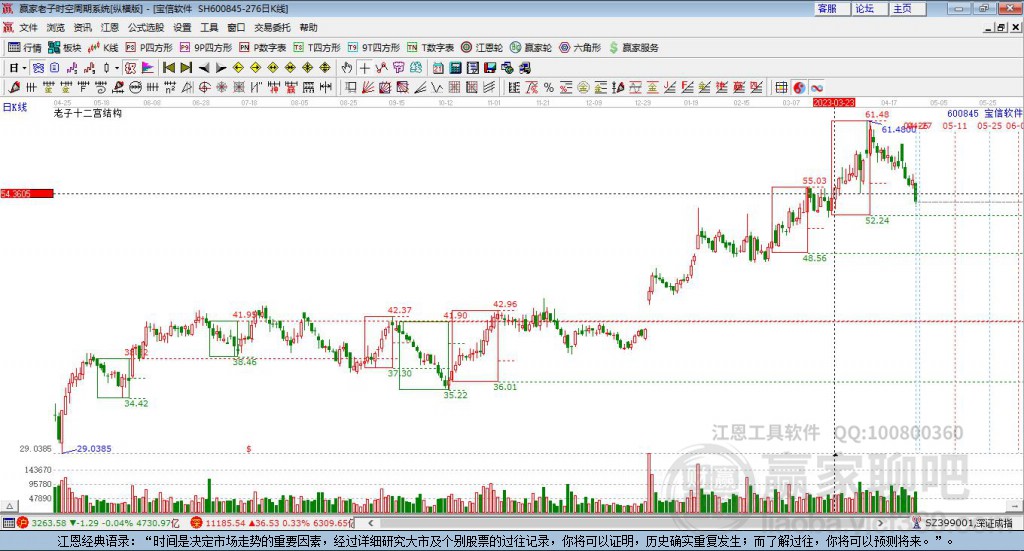Open the 资讯 menu
The width and height of the screenshot is (1024, 551).
pyautogui.click(x=82, y=27)
